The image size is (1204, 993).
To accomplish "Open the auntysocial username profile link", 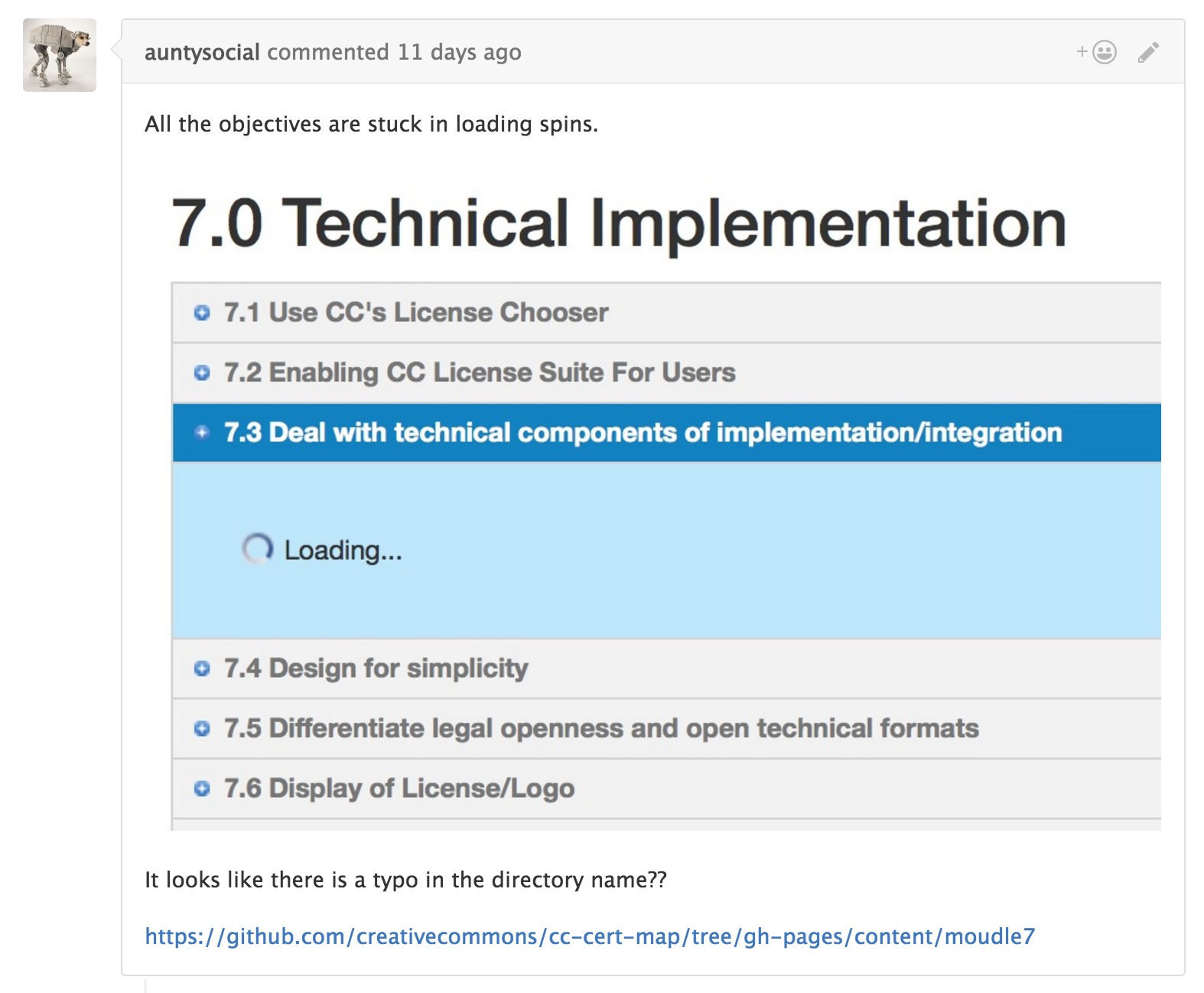I will coord(202,52).
